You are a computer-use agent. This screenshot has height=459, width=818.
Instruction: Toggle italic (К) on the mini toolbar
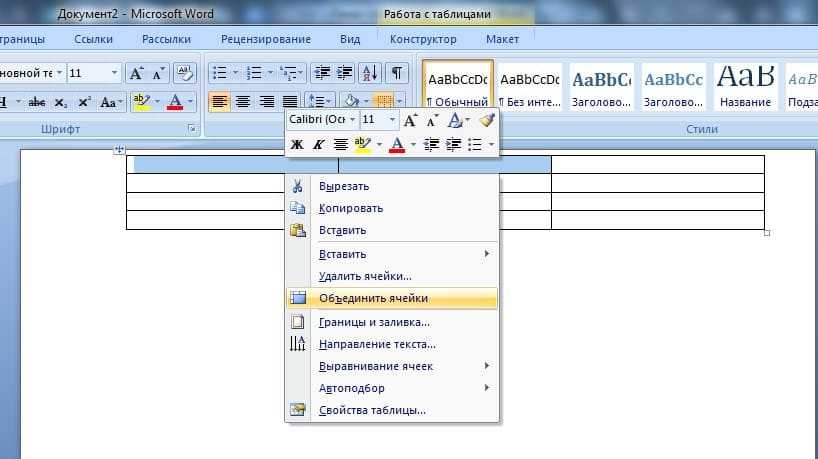point(318,144)
